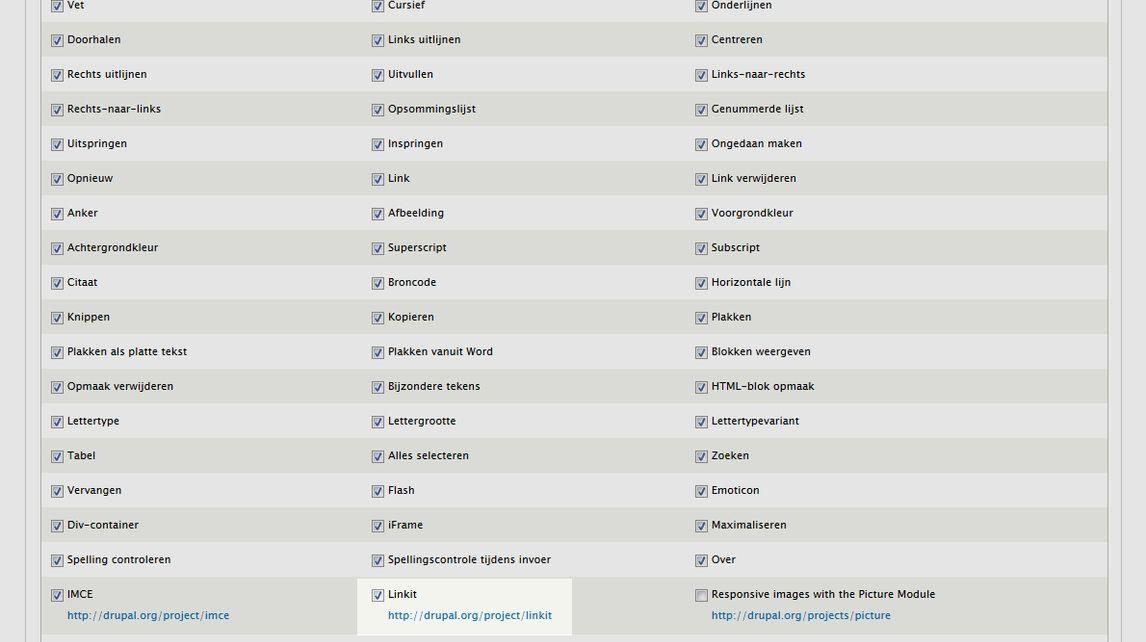The height and width of the screenshot is (642, 1146).
Task: Toggle the Emoticon checkbox
Action: click(x=702, y=491)
